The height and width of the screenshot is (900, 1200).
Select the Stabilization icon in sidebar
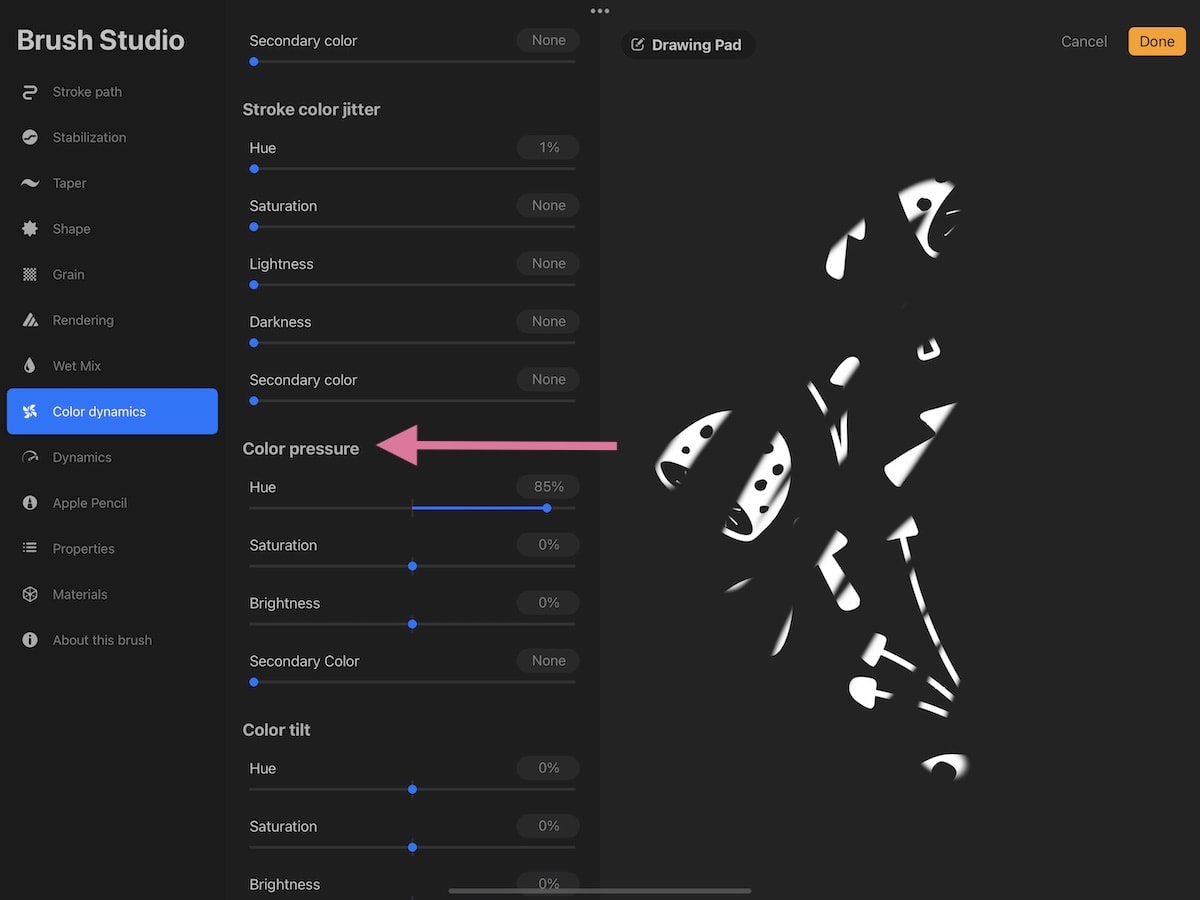(x=30, y=138)
